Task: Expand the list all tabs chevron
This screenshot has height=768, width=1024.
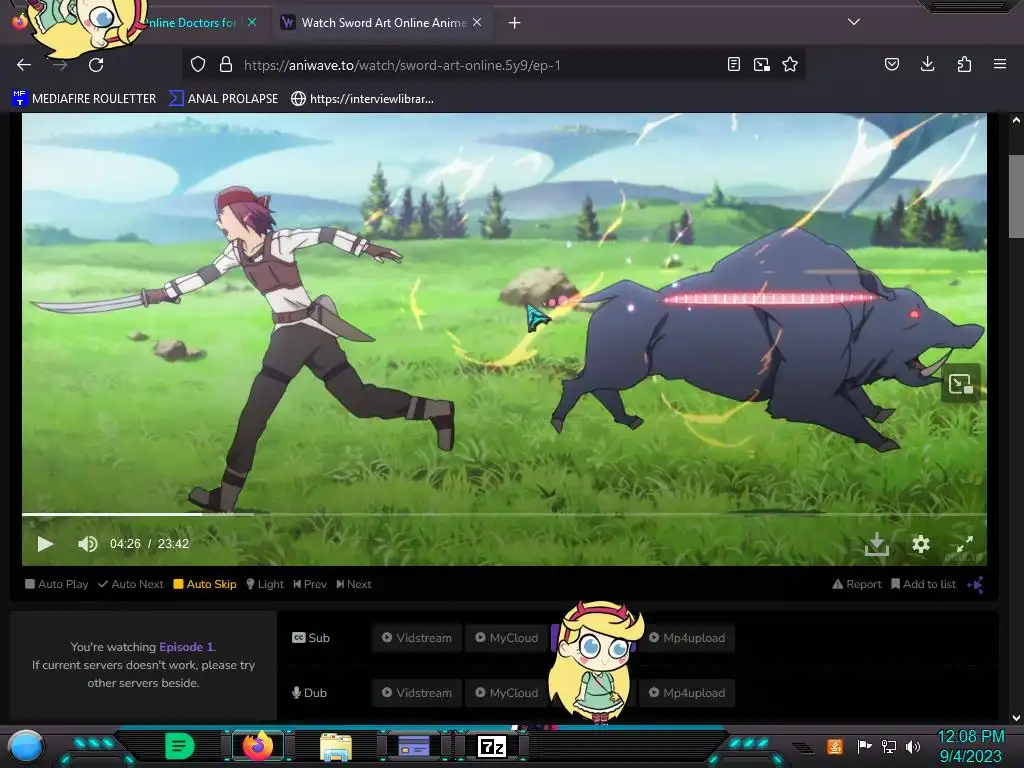Action: tap(854, 22)
